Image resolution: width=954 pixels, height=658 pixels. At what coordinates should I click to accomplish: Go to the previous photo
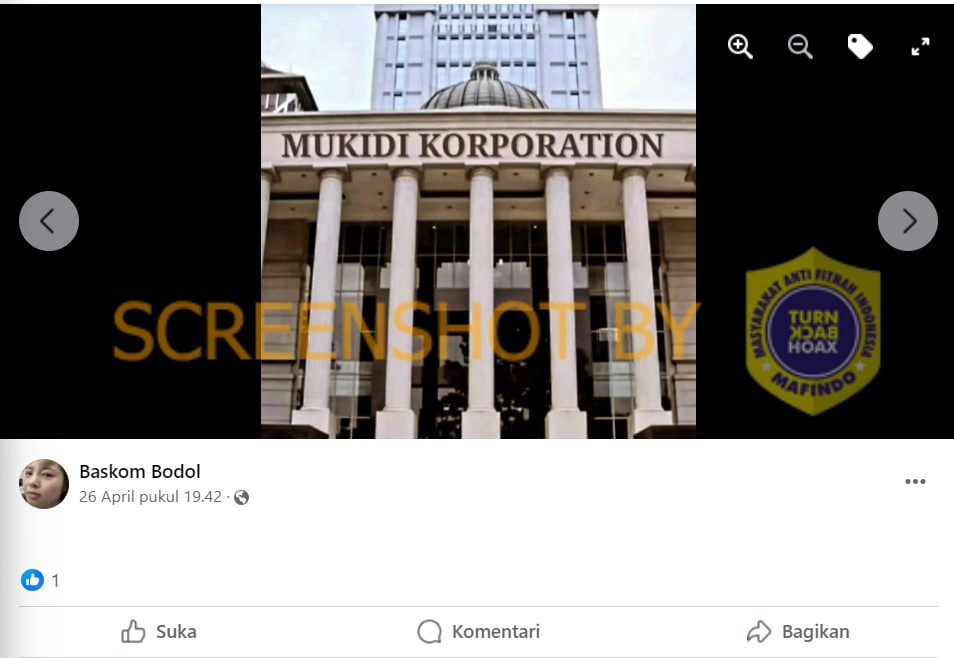pyautogui.click(x=49, y=221)
